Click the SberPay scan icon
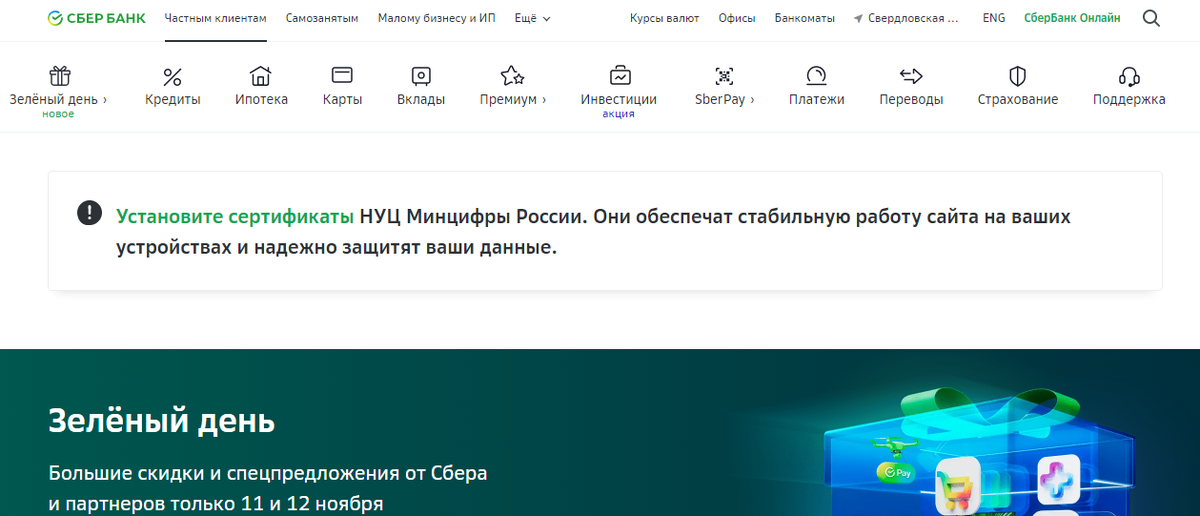The height and width of the screenshot is (516, 1200). [724, 76]
